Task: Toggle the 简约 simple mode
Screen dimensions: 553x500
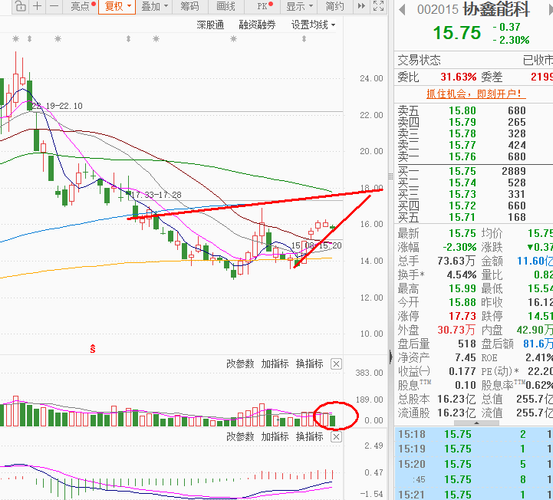Action: click(x=334, y=6)
